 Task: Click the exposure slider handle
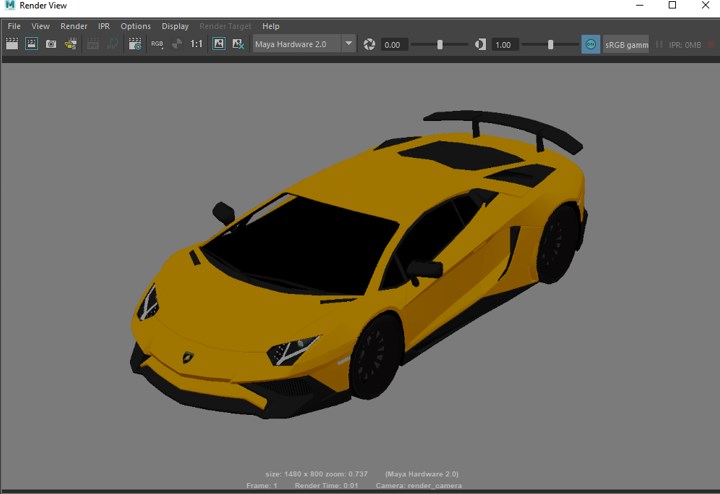point(440,45)
